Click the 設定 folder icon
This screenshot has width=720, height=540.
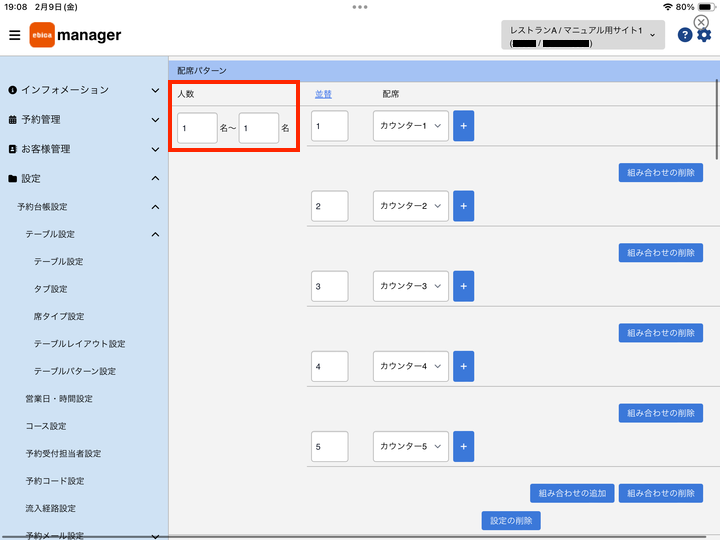[x=12, y=179]
